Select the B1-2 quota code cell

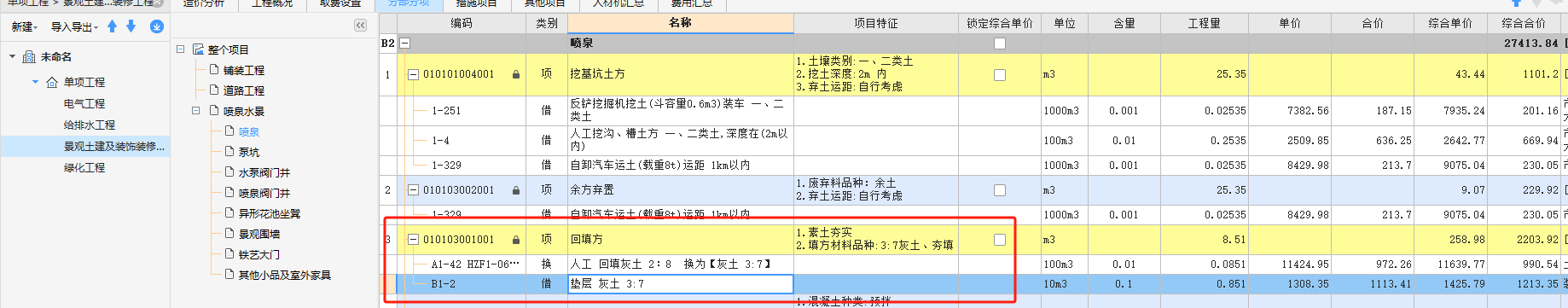pyautogui.click(x=443, y=284)
